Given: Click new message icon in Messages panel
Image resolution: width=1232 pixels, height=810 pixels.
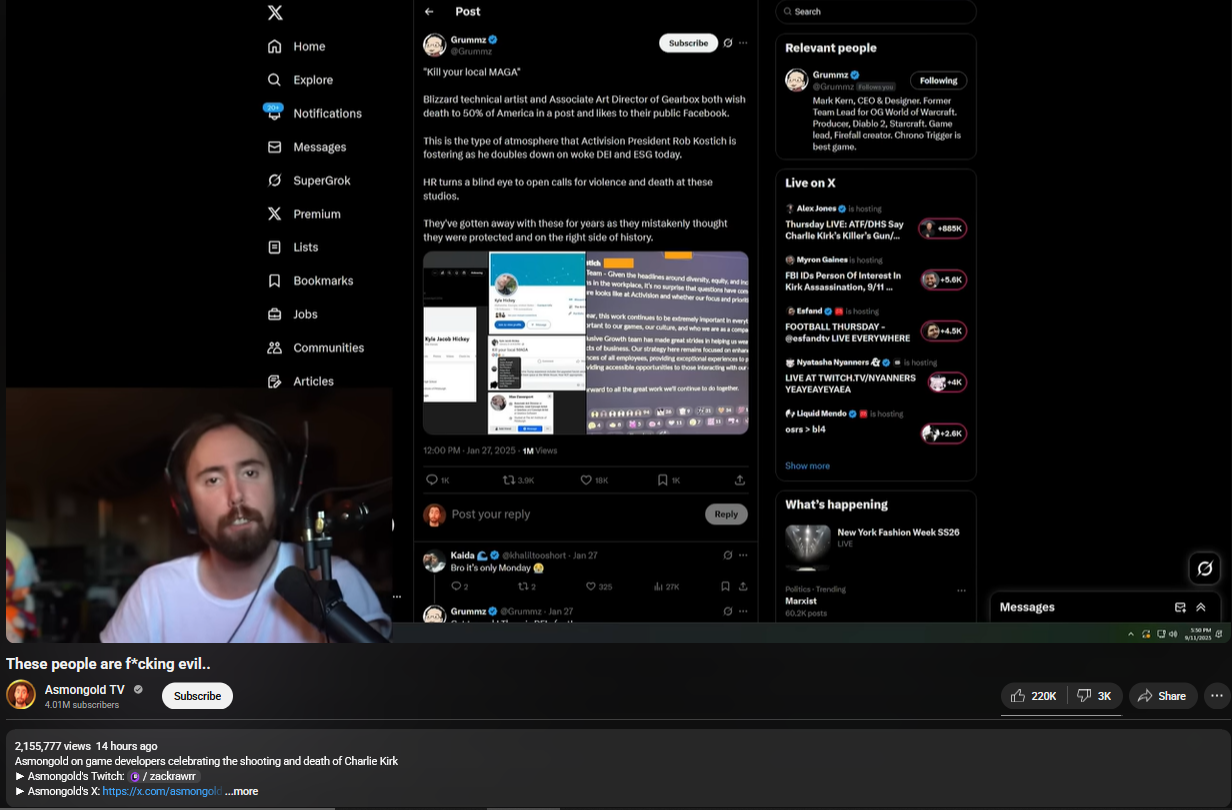Looking at the screenshot, I should point(1180,607).
